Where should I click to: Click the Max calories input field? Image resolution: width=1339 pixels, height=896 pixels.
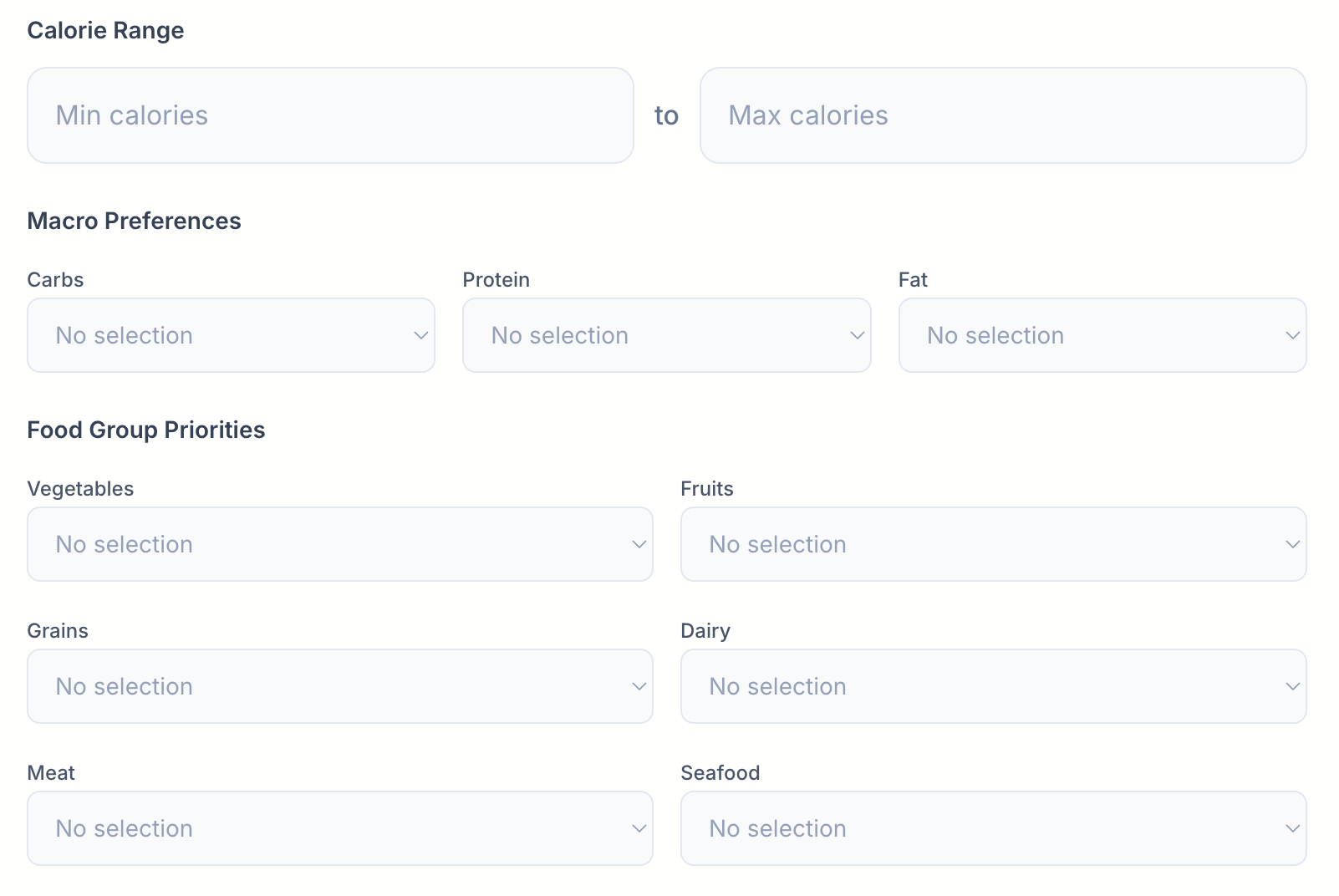[x=1003, y=115]
